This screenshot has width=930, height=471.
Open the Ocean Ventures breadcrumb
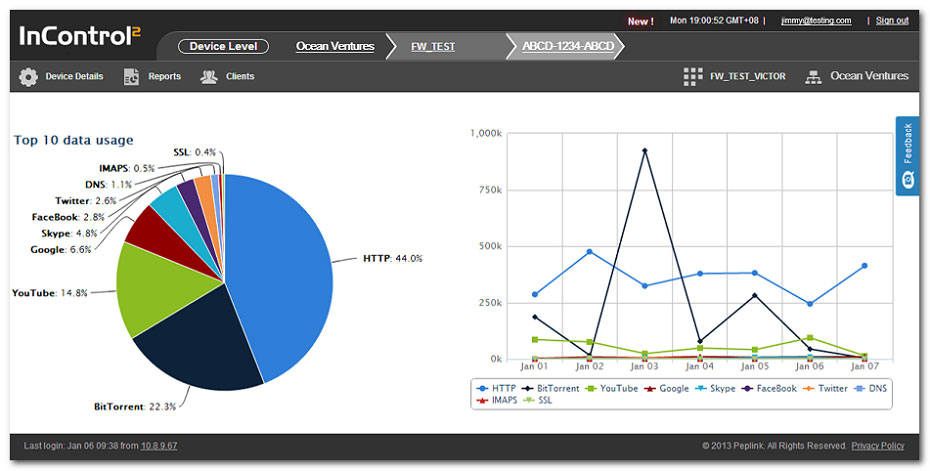tap(335, 46)
